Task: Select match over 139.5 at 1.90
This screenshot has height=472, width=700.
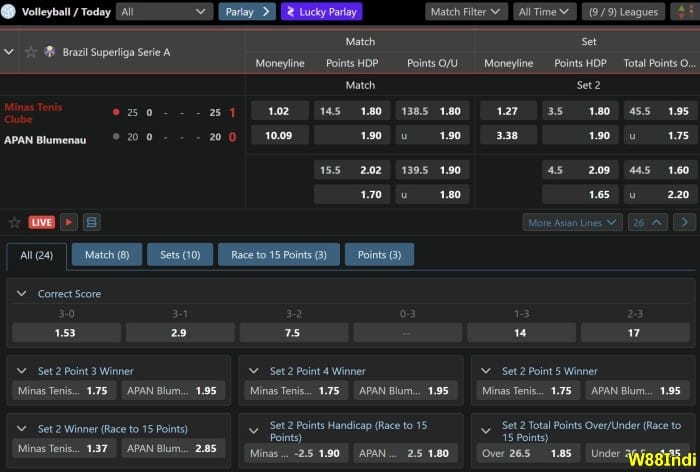Action: 432,170
